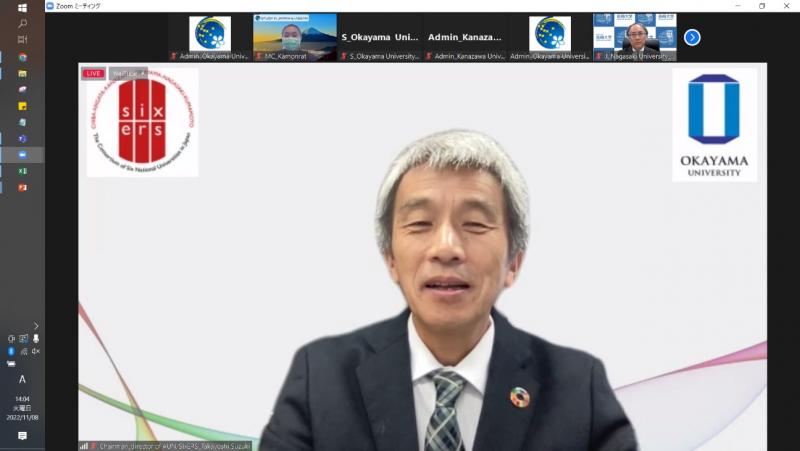Click the signal strength bars icon
The image size is (800, 451).
coord(84,446)
